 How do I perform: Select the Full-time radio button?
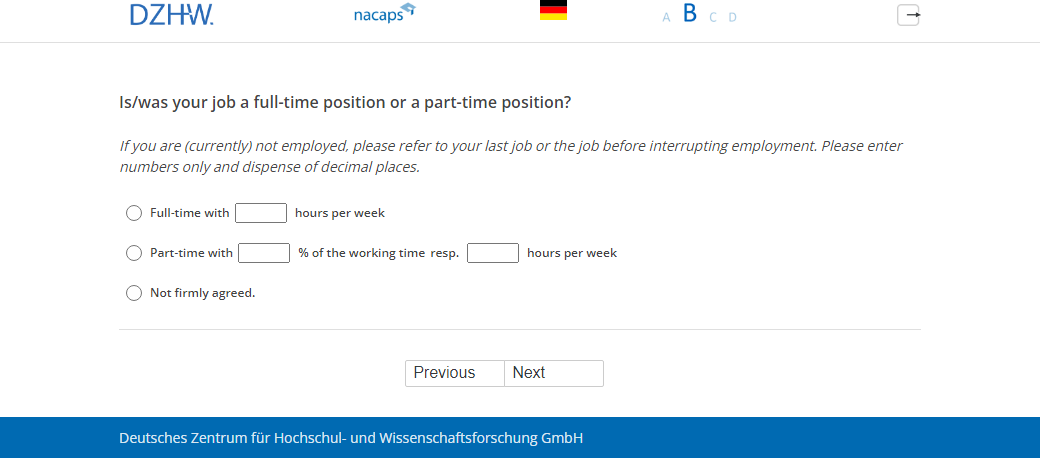point(134,213)
